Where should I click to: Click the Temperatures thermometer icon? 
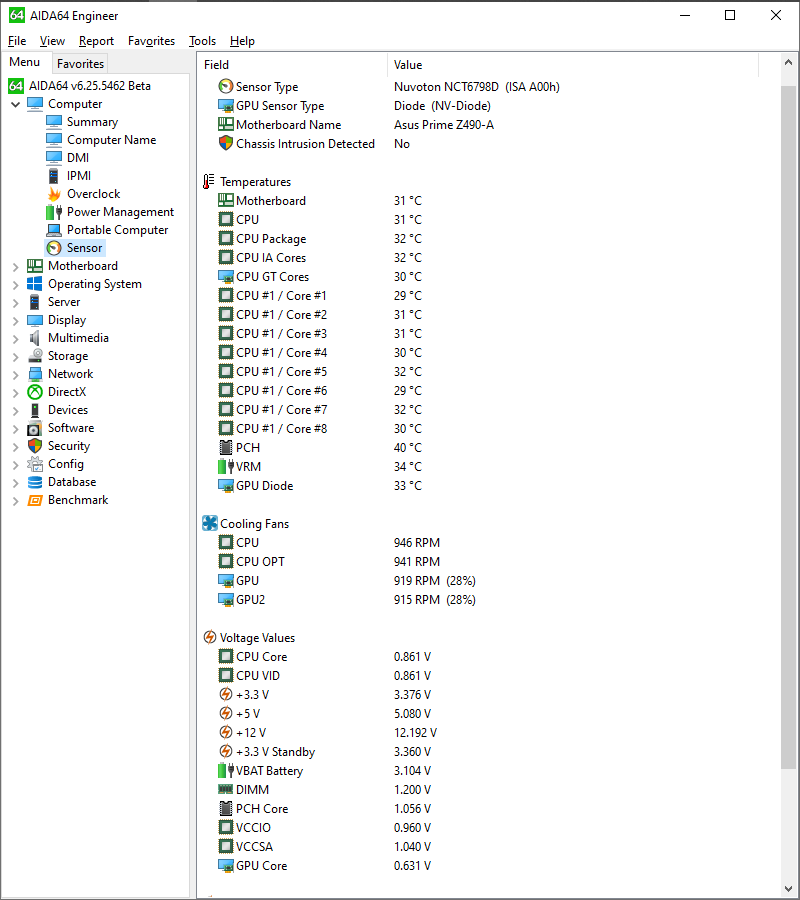209,182
